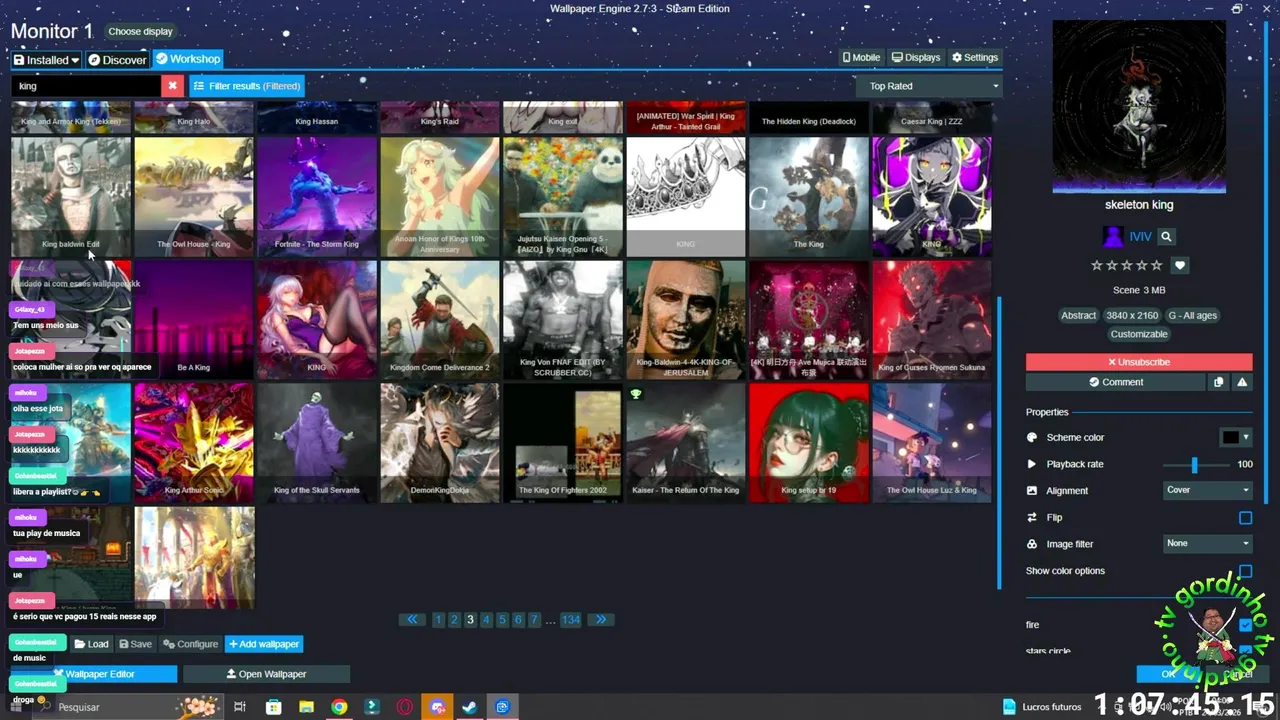Switch to the Discover tab
This screenshot has width=1280, height=720.
pos(117,60)
